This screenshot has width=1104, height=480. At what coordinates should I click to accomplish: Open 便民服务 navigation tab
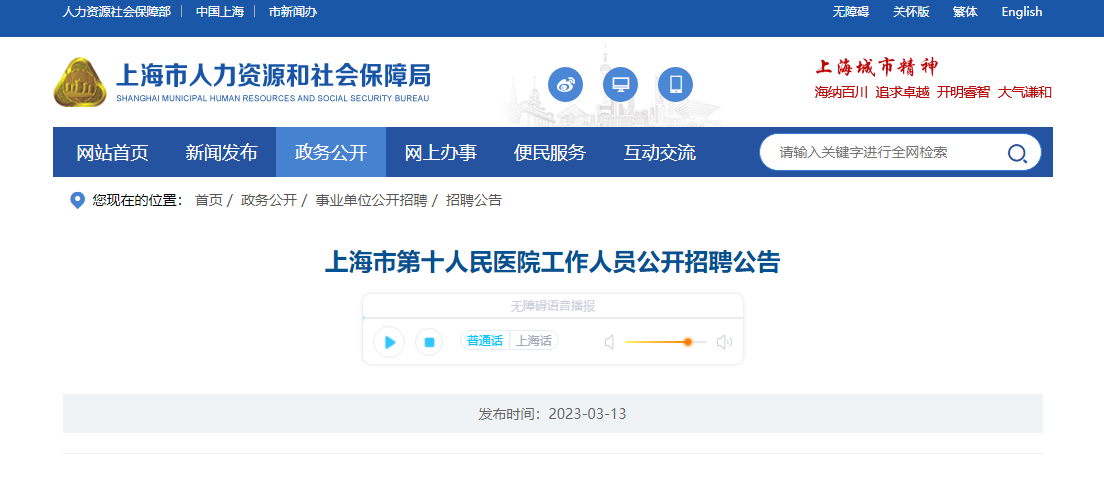coord(550,153)
